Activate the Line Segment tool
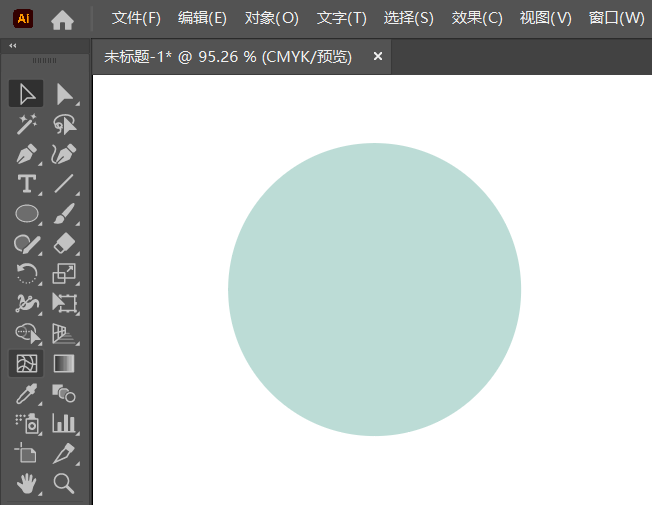Image resolution: width=652 pixels, height=505 pixels. click(x=64, y=184)
